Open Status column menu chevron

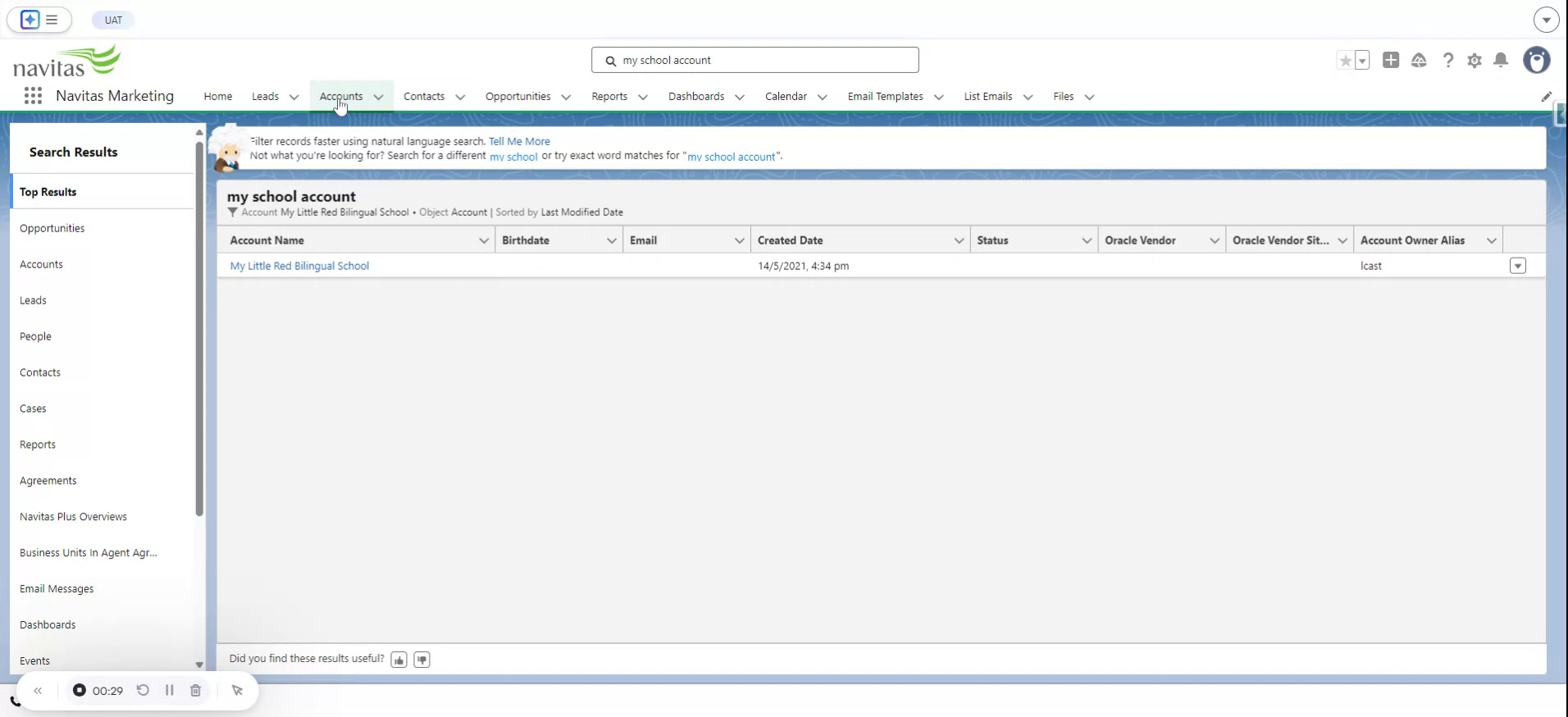pyautogui.click(x=1087, y=240)
